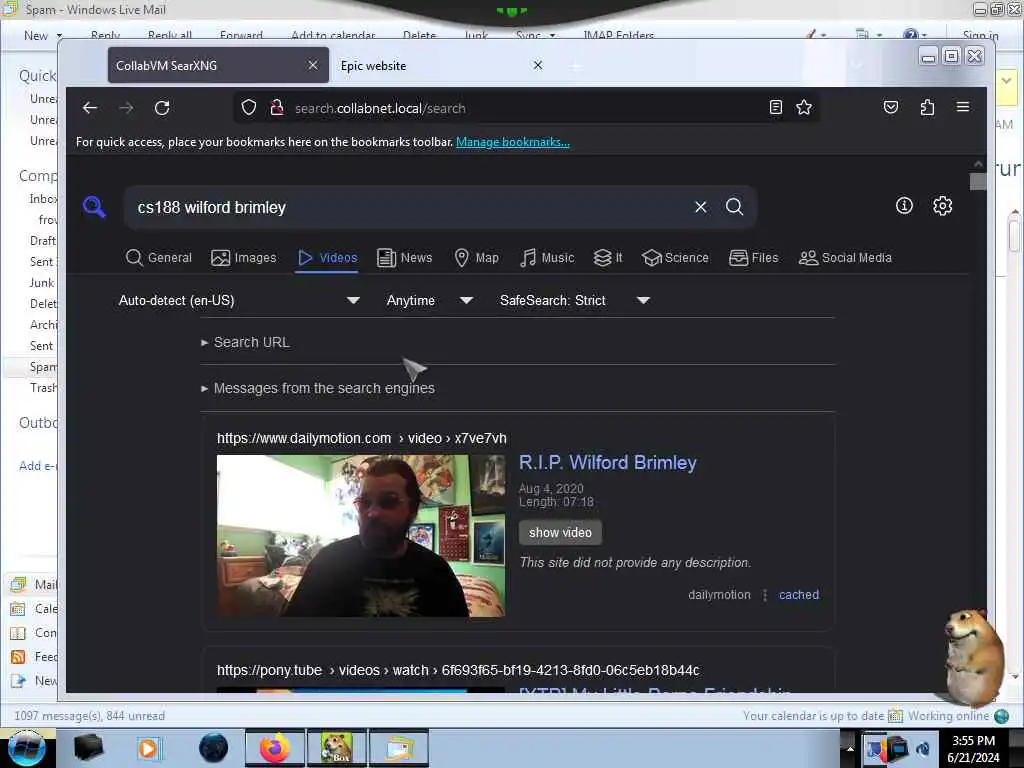Expand the Search URL section
This screenshot has height=768, width=1024.
[x=246, y=342]
